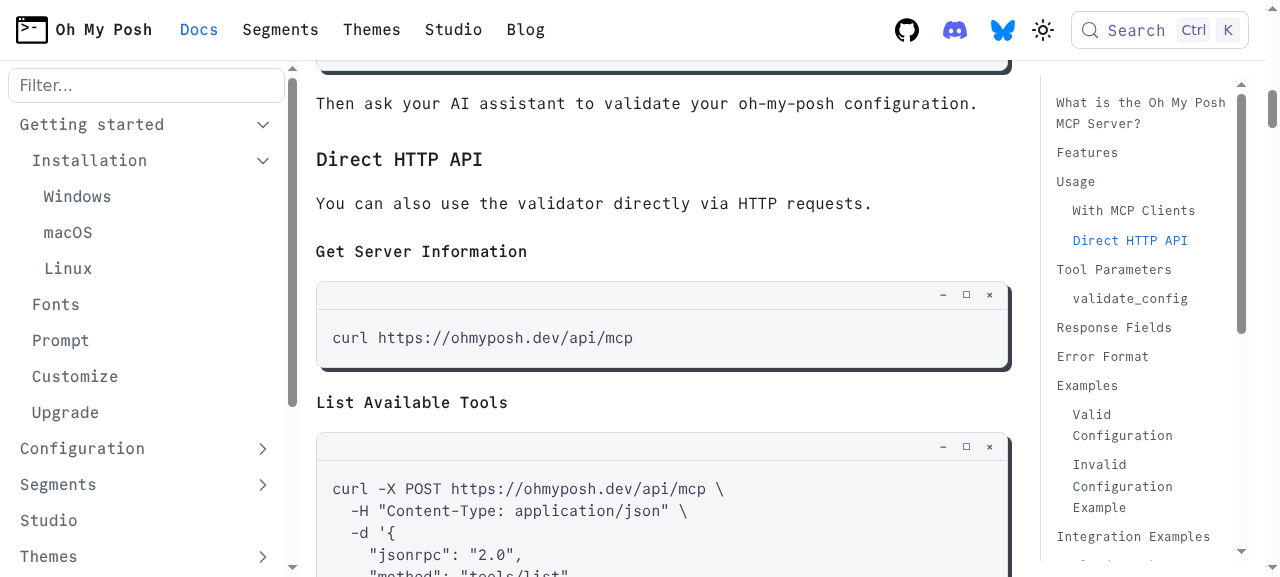The width and height of the screenshot is (1280, 577).
Task: Close icon on List Available Tools code block
Action: [990, 447]
